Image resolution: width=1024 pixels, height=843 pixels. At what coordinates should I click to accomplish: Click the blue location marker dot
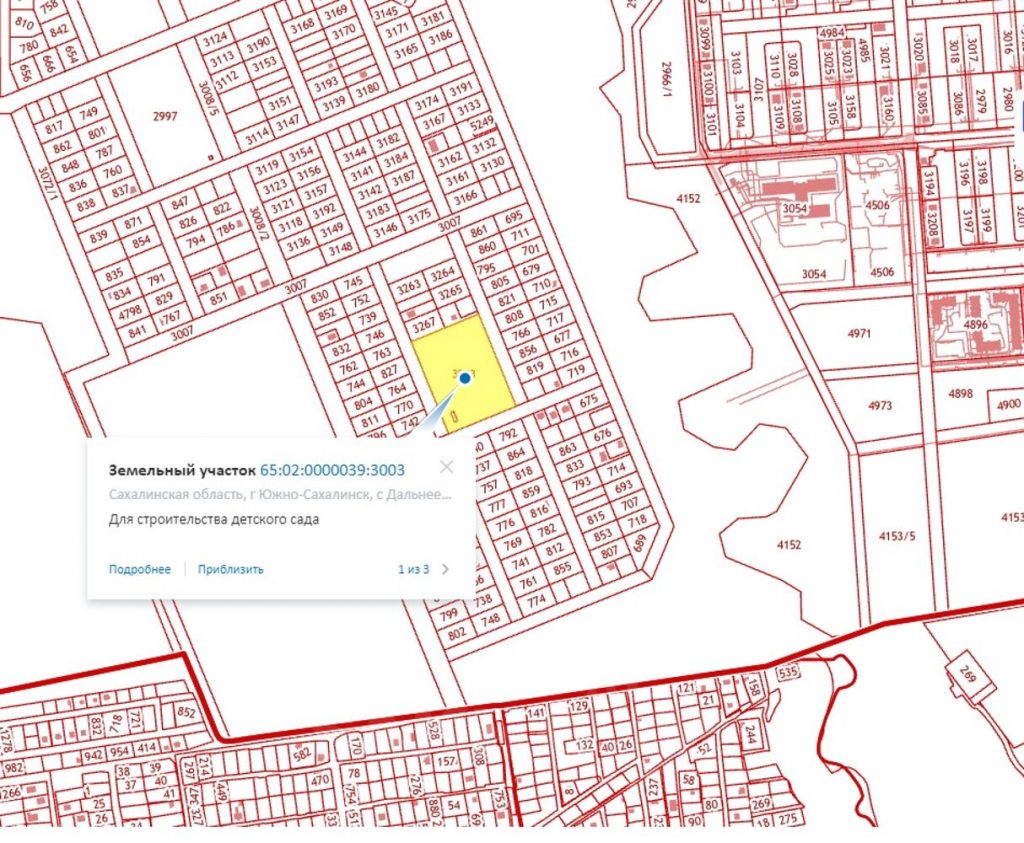465,377
